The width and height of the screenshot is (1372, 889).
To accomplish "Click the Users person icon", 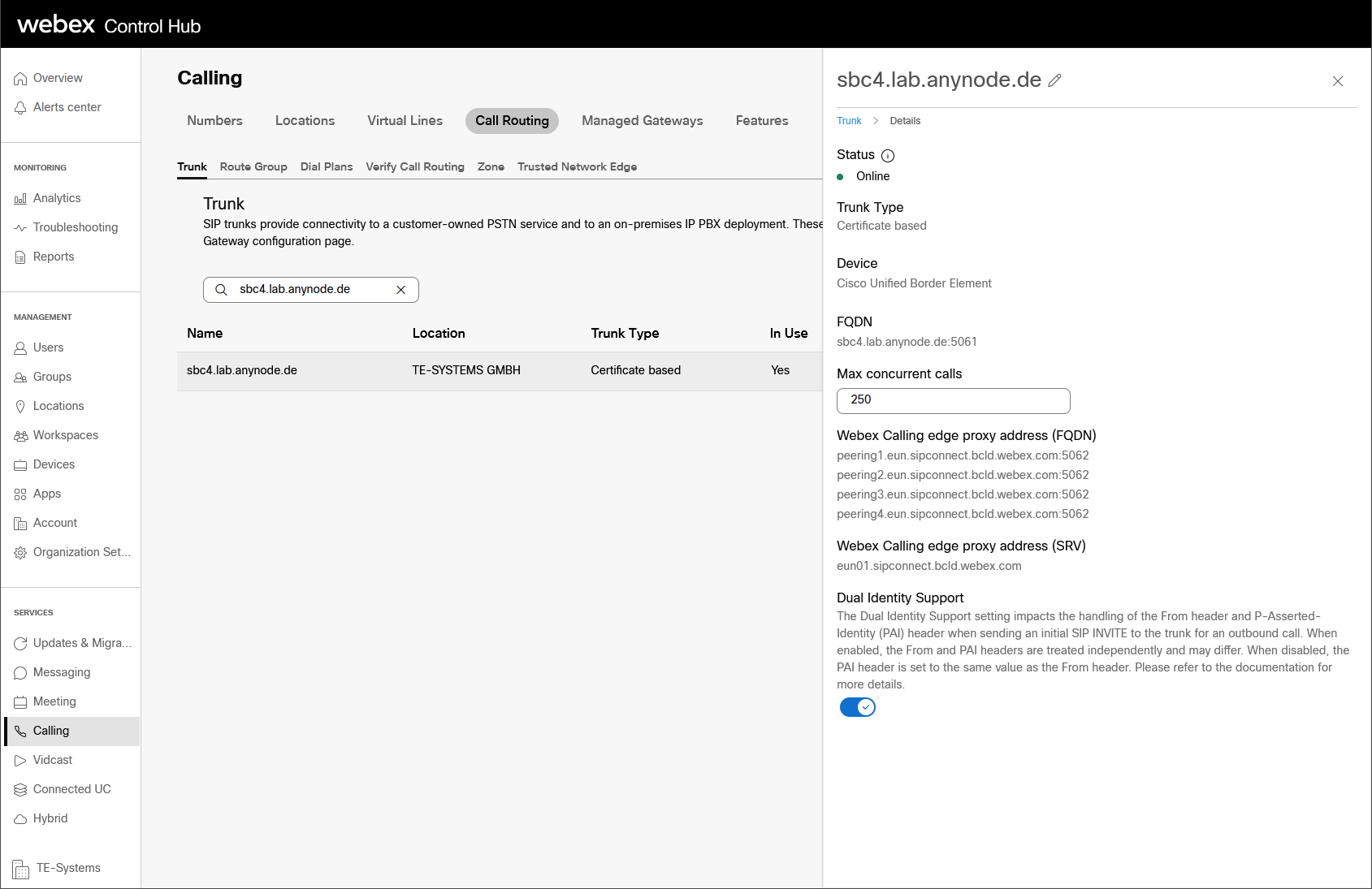I will click(20, 348).
